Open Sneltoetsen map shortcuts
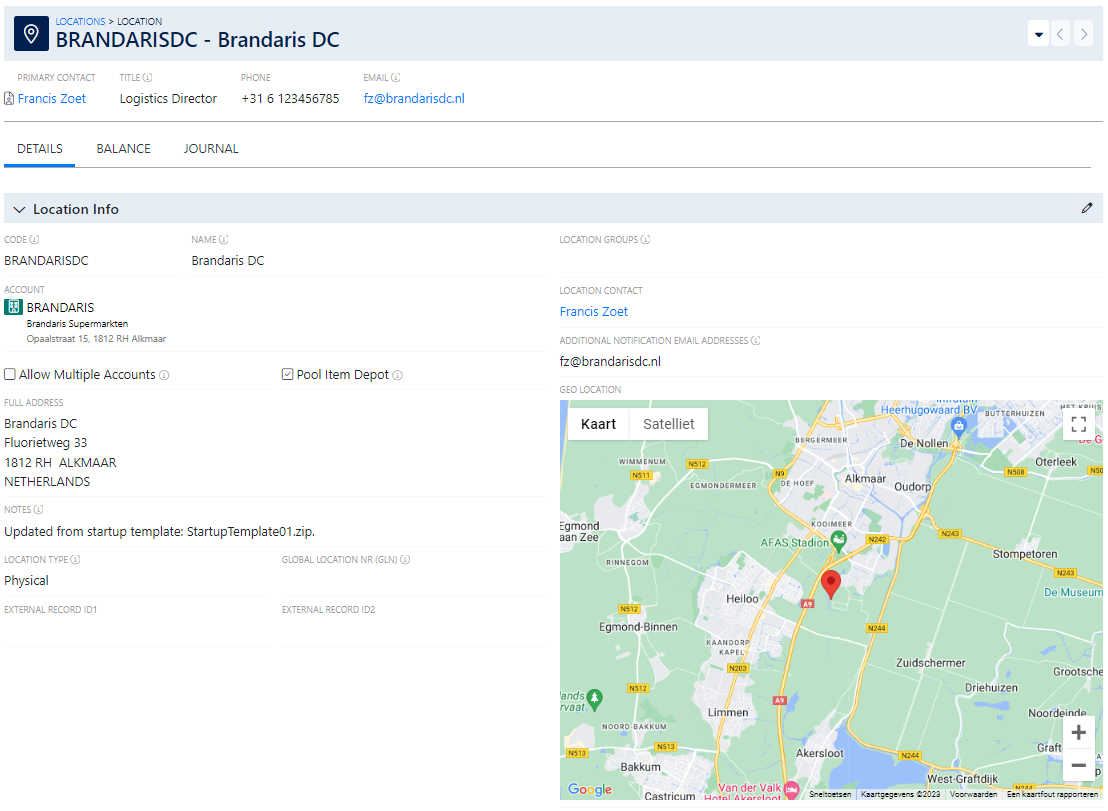Viewport: 1108px width, 811px height. pos(830,795)
